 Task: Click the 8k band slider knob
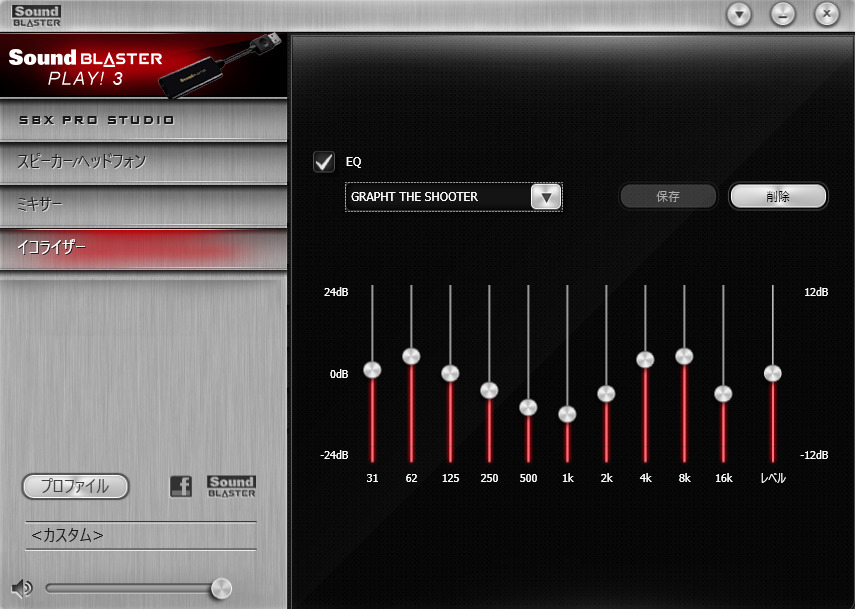tap(684, 356)
